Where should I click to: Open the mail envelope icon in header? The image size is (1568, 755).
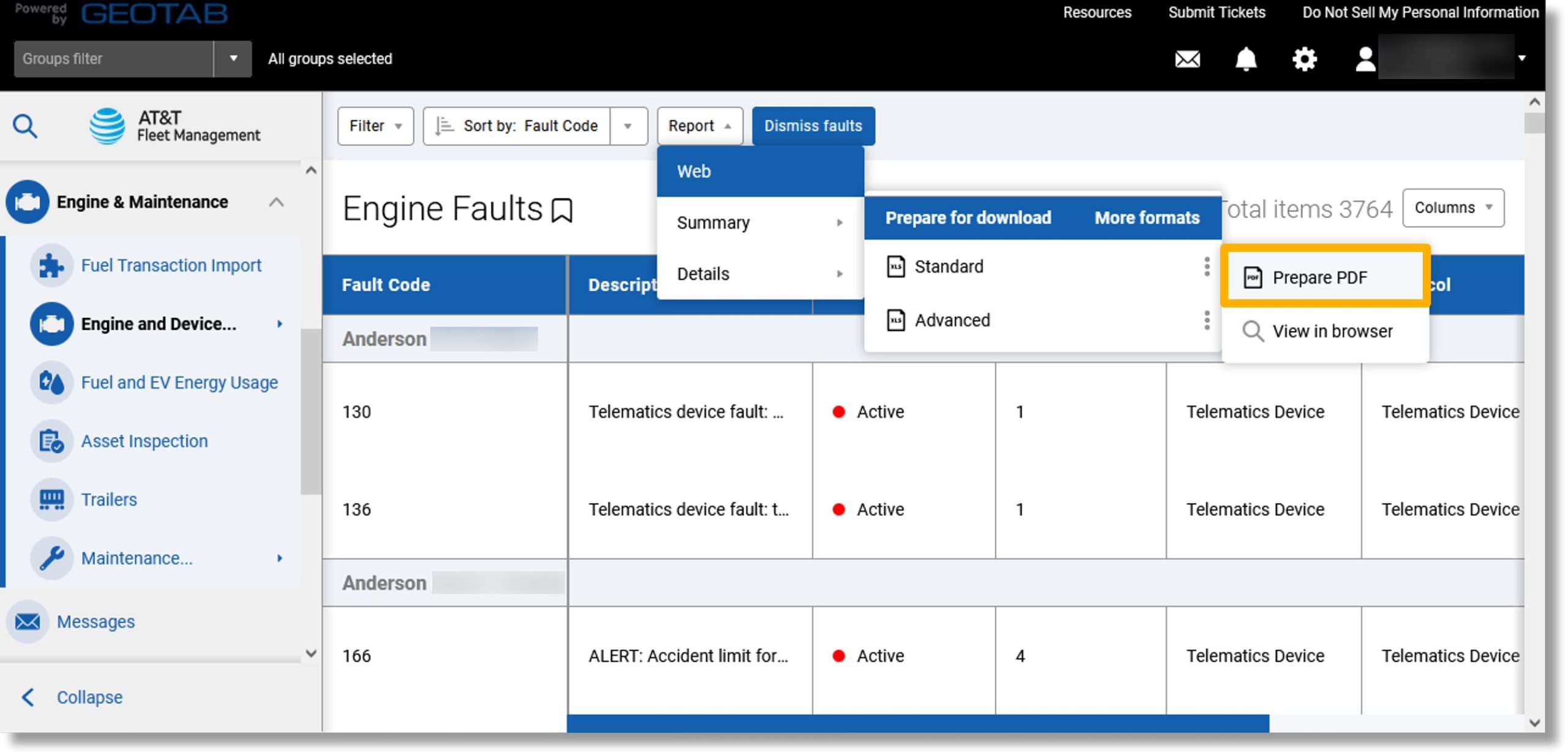pos(1187,59)
